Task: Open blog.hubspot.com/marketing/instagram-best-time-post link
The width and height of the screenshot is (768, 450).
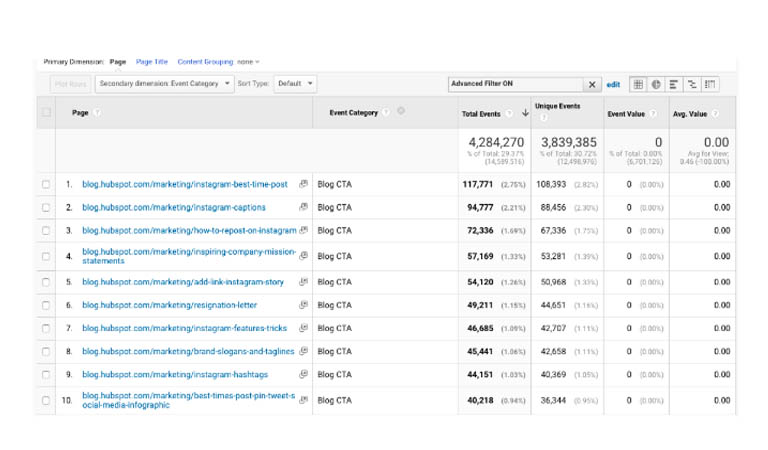Action: [185, 184]
